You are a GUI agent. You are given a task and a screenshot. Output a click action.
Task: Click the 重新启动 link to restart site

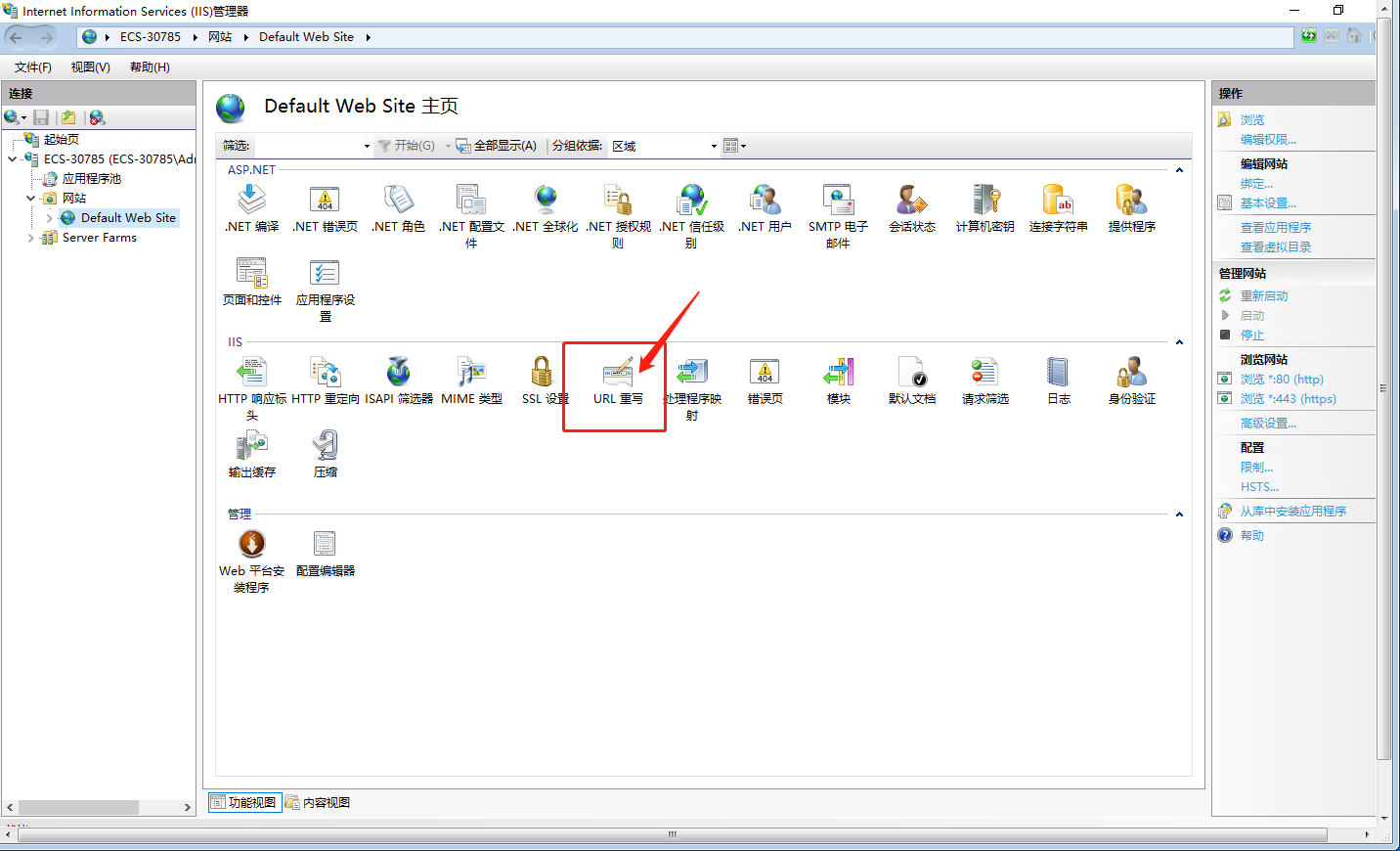click(x=1265, y=295)
